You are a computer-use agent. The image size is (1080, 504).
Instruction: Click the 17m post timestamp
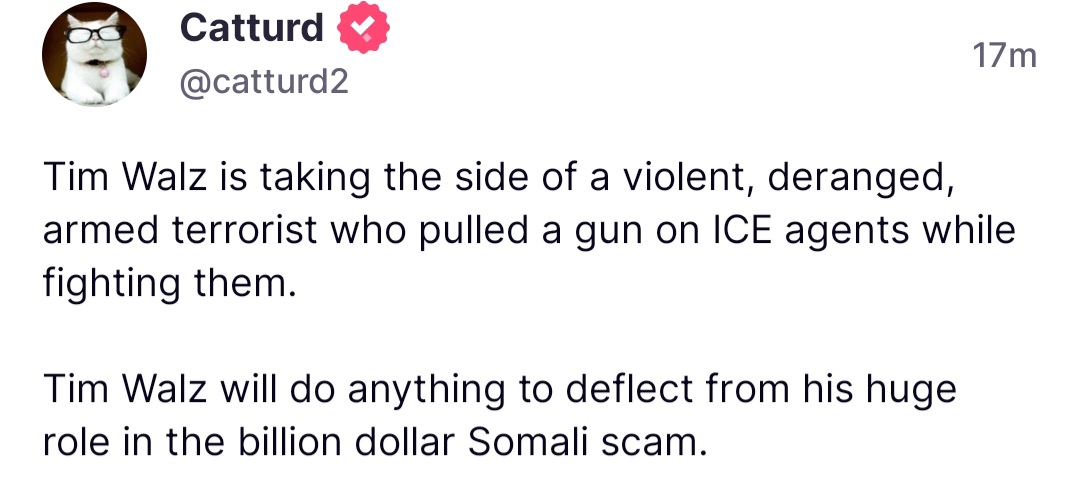coord(1004,56)
